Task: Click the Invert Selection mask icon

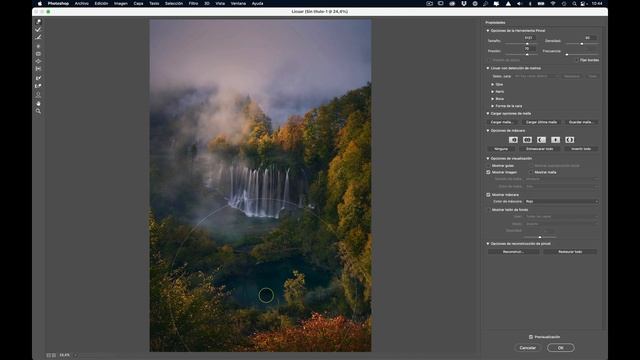Action: (570, 140)
